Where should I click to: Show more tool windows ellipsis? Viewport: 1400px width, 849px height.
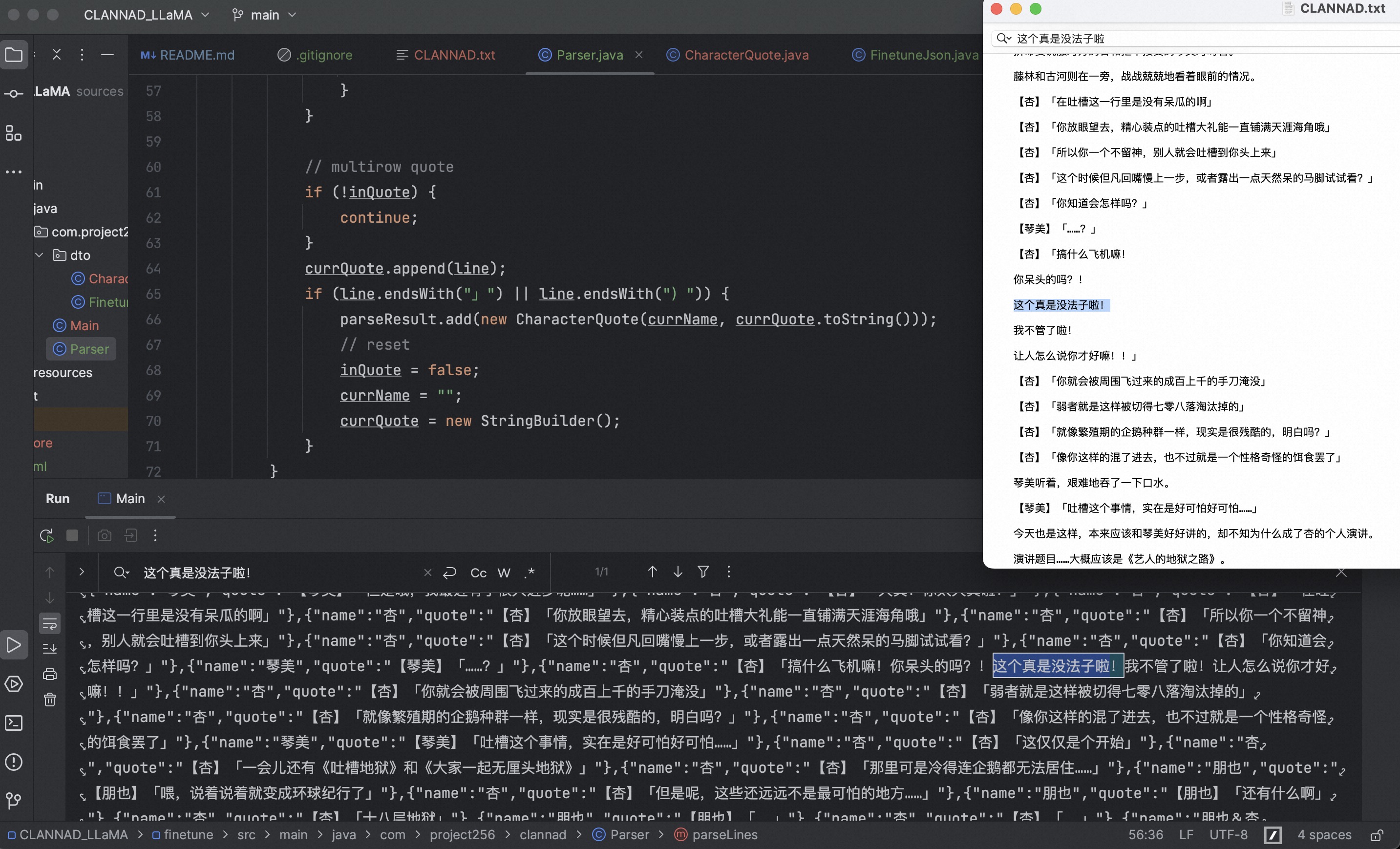14,171
